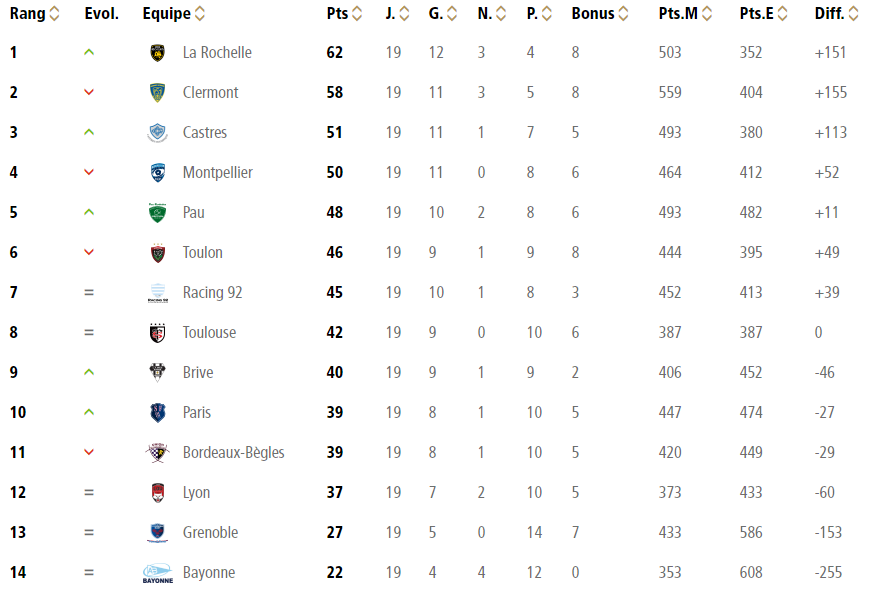This screenshot has height=592, width=869.
Task: Open the Racing 92 team link
Action: (x=212, y=293)
